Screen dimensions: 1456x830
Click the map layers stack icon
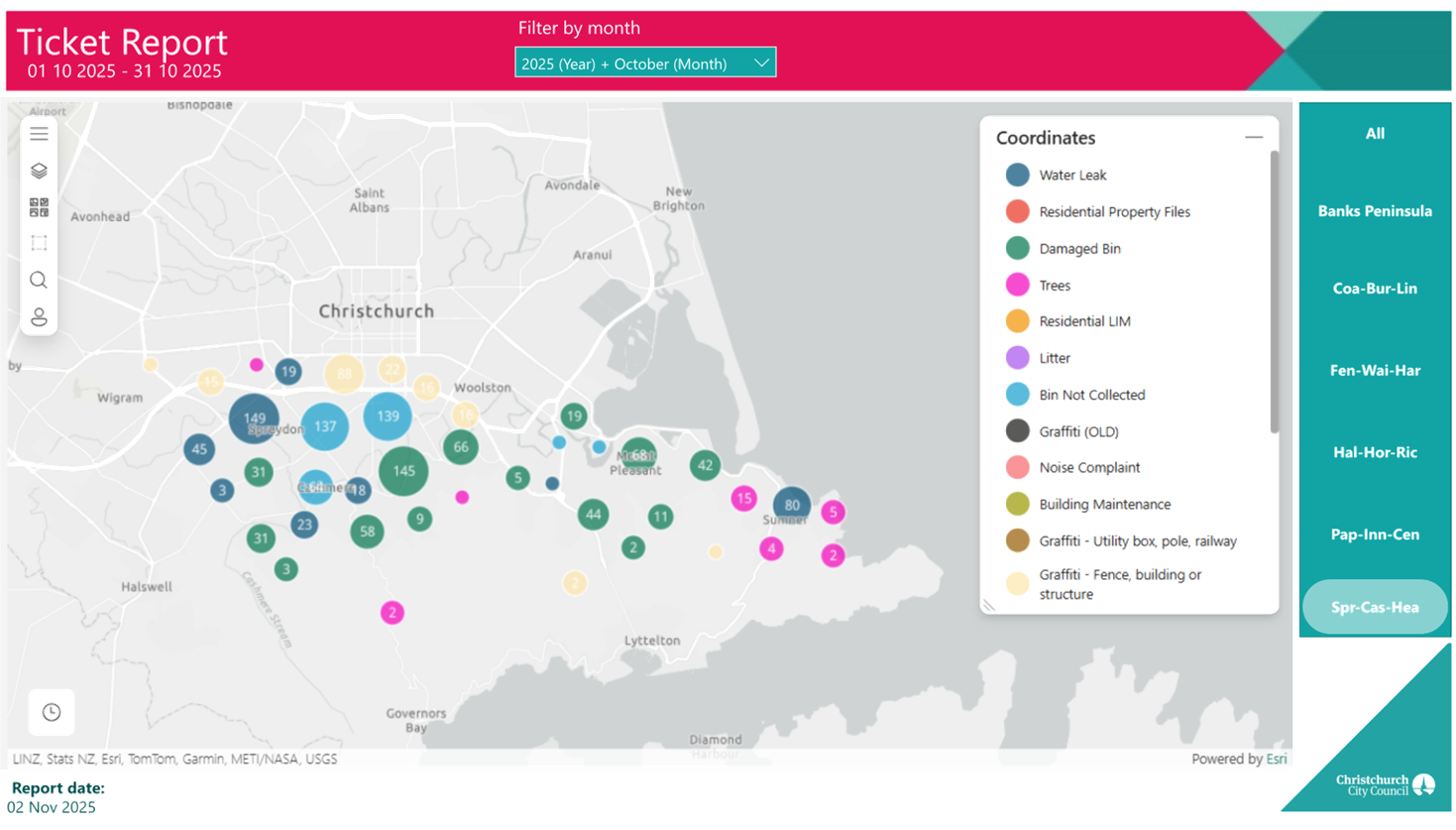click(39, 171)
